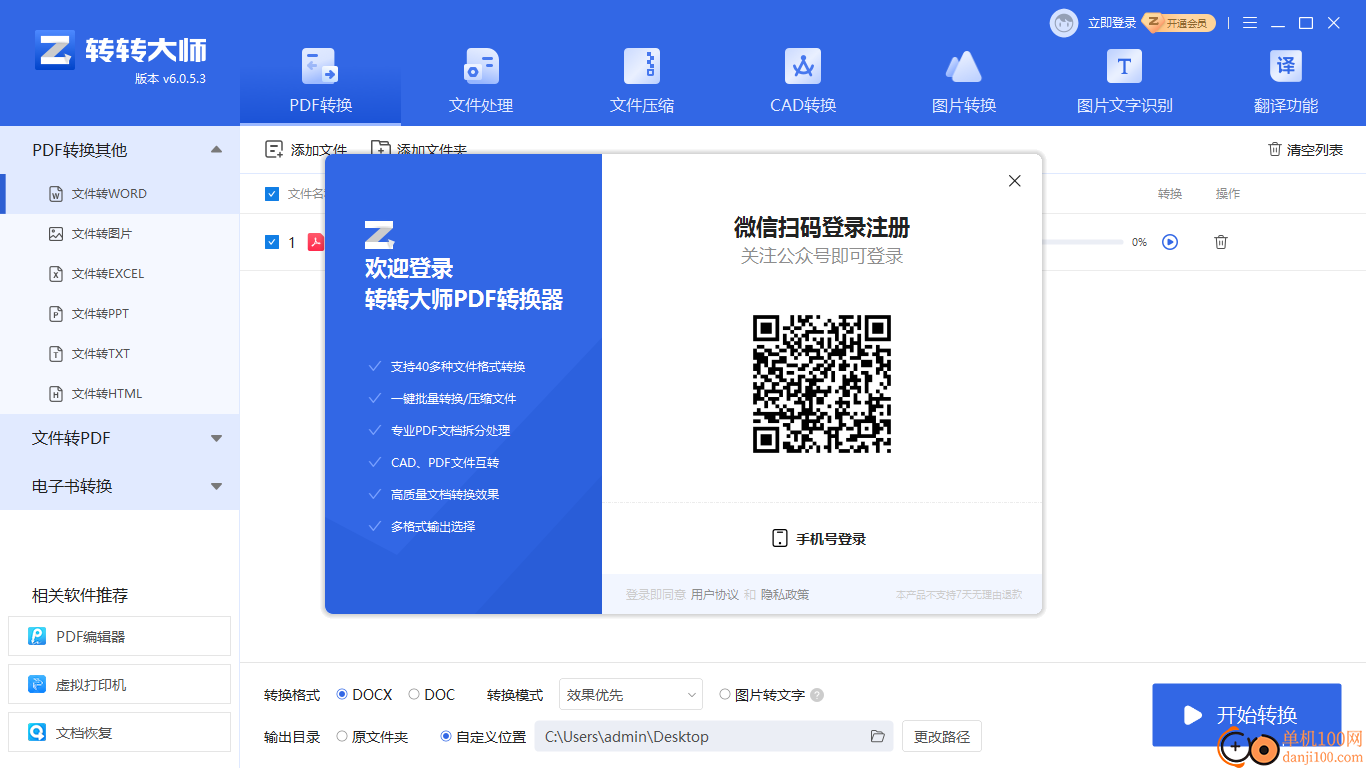Select 文件转EXCEL in sidebar
This screenshot has width=1366, height=768.
click(x=120, y=274)
